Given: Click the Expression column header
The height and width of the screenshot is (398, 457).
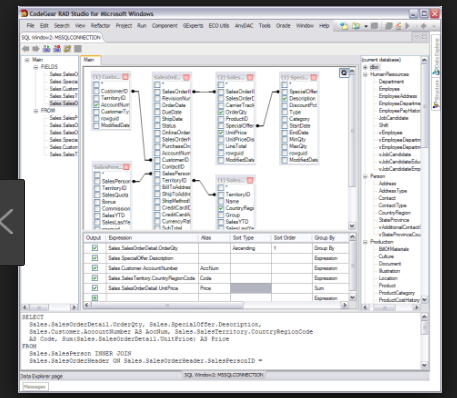Looking at the screenshot, I should tap(152, 238).
